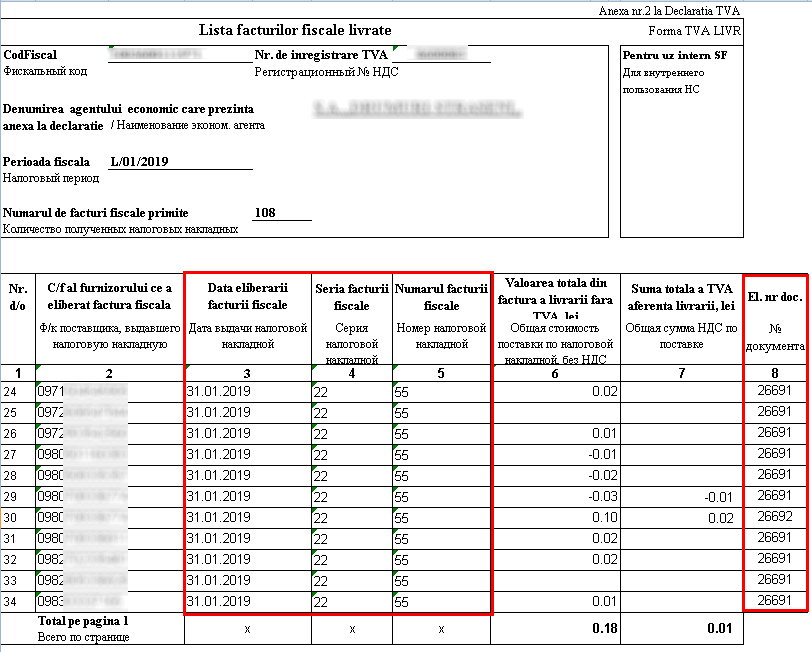Select the "Numarul facturii fiscale" column header
This screenshot has height=652, width=812.
click(441, 297)
